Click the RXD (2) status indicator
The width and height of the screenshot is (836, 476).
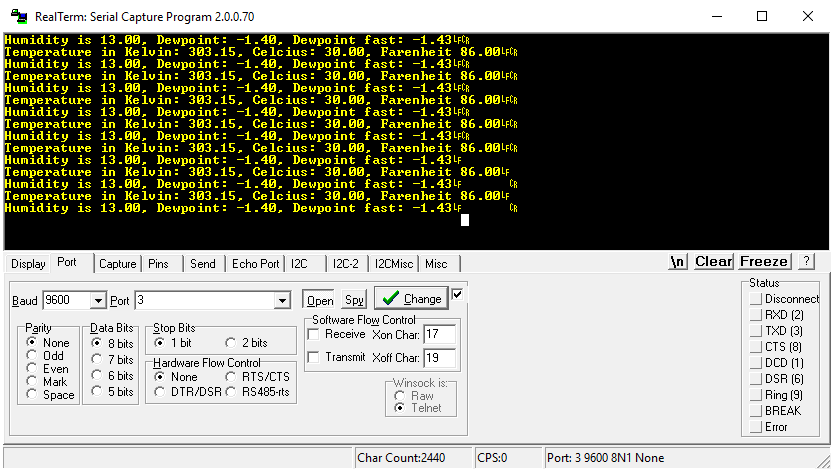point(756,315)
